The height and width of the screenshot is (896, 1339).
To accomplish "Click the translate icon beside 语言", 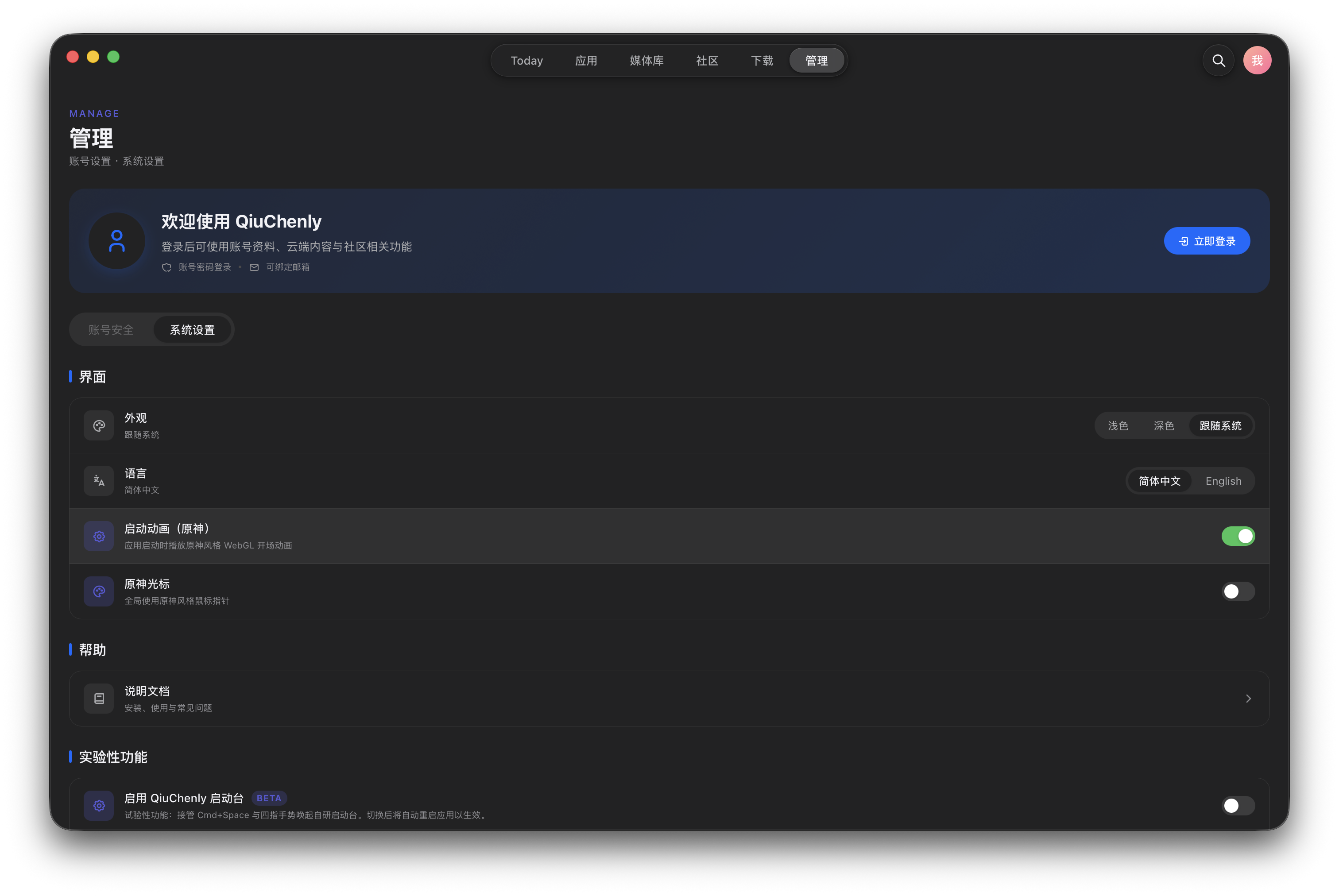I will pos(99,481).
